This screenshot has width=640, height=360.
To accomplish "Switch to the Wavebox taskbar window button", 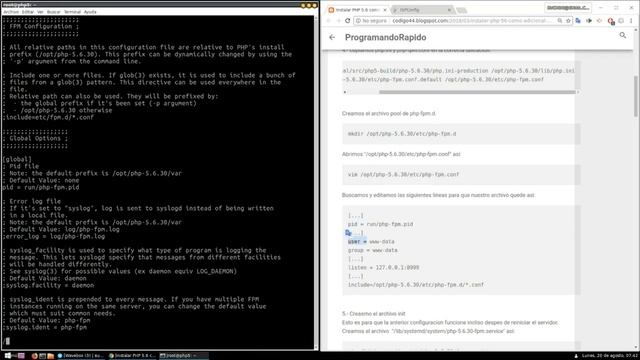I will point(81,356).
